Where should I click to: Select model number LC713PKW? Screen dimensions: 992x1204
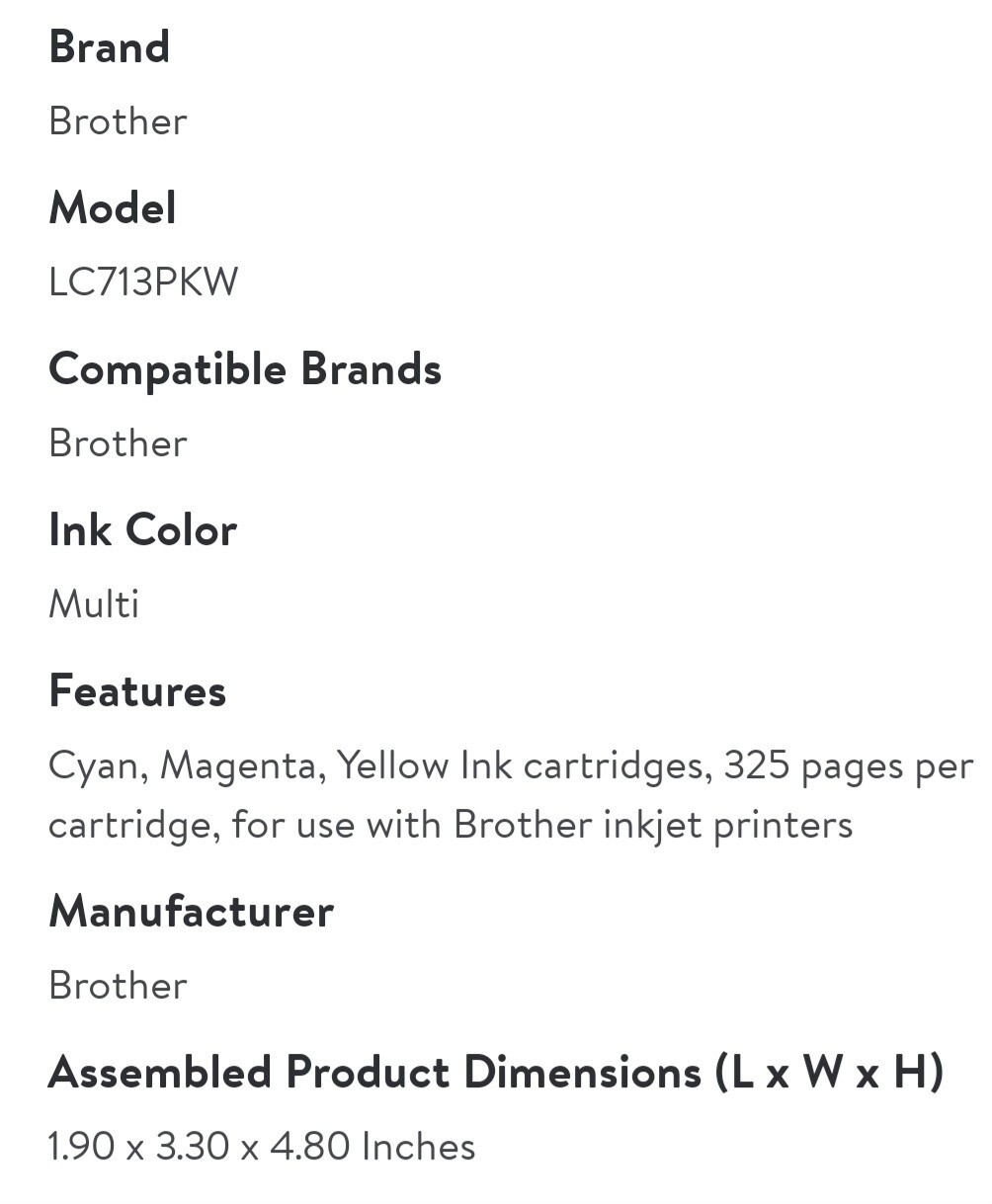point(143,282)
